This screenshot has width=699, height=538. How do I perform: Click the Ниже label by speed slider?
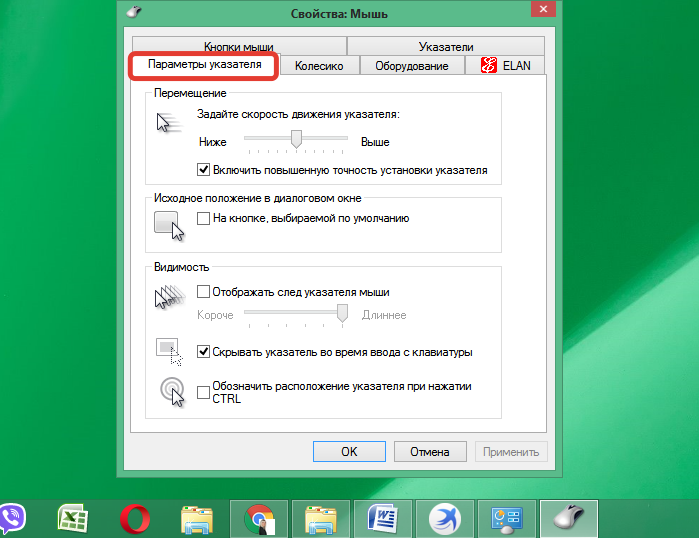tap(213, 142)
